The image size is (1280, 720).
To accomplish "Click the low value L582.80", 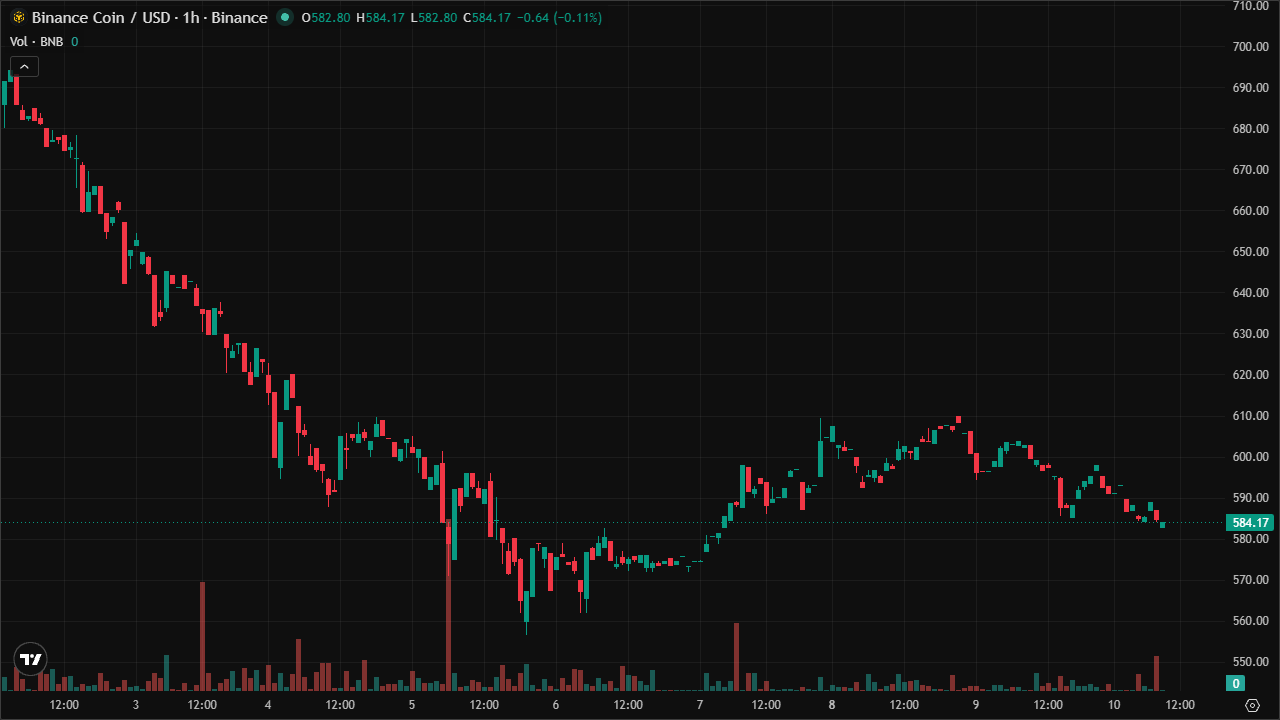I will pos(433,18).
